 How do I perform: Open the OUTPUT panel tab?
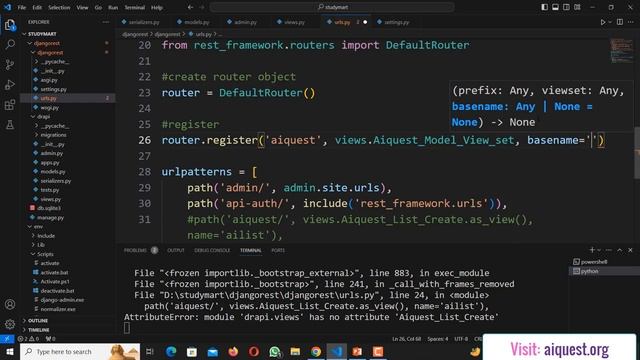176,250
